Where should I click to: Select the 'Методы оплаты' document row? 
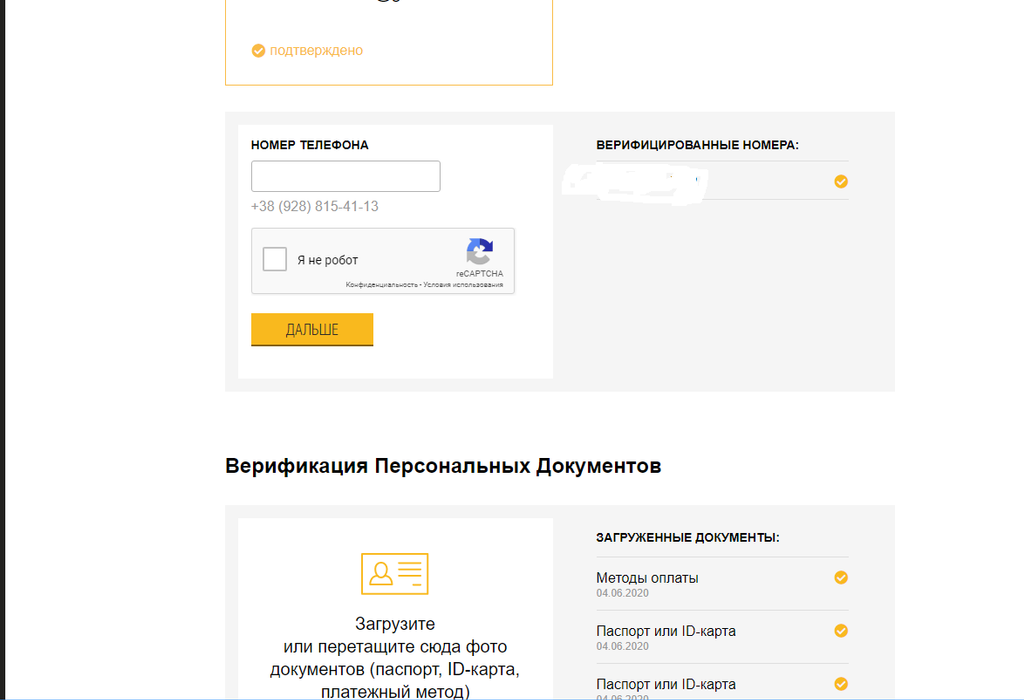[x=722, y=584]
